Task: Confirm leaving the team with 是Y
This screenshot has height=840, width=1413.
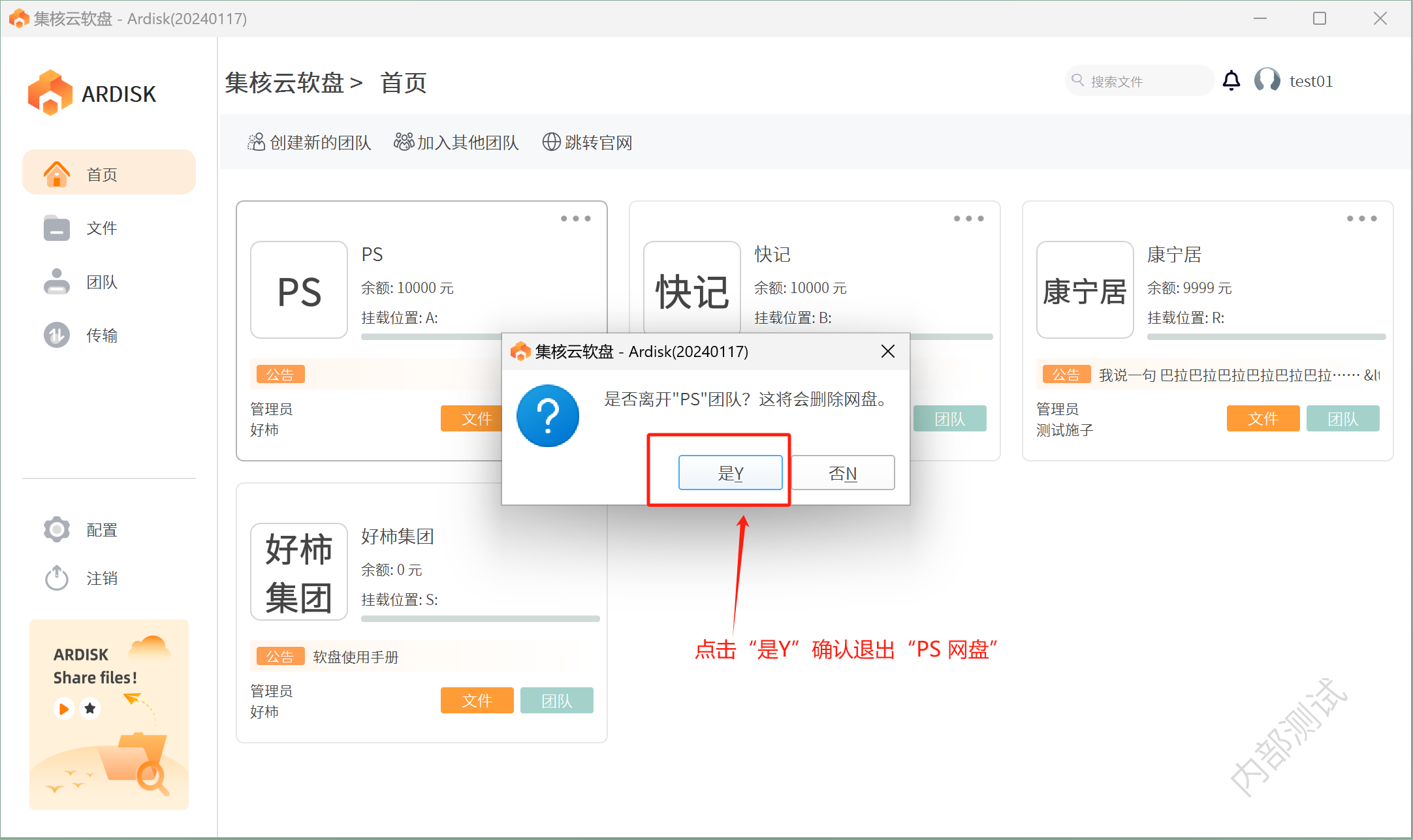Action: pos(730,473)
